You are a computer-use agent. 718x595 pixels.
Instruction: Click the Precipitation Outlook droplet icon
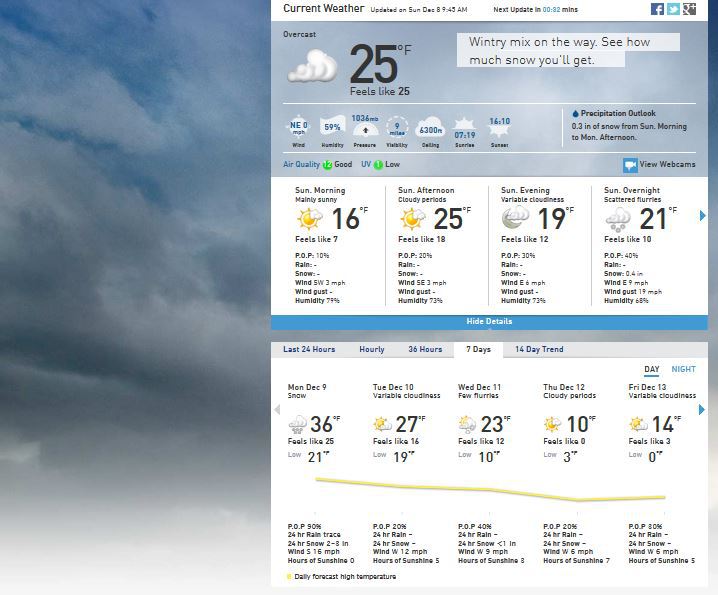(576, 113)
